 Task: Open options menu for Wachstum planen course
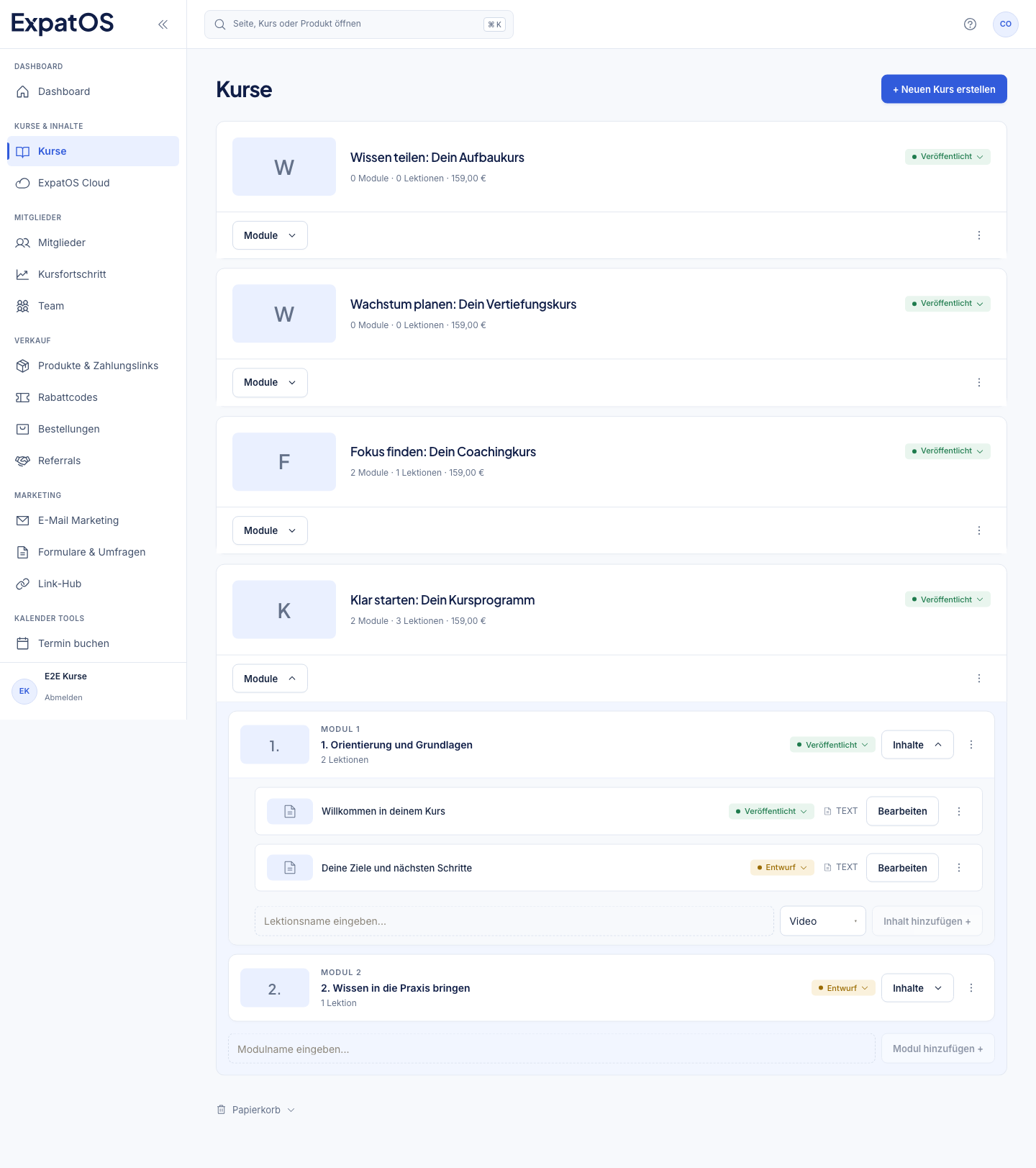coord(979,382)
